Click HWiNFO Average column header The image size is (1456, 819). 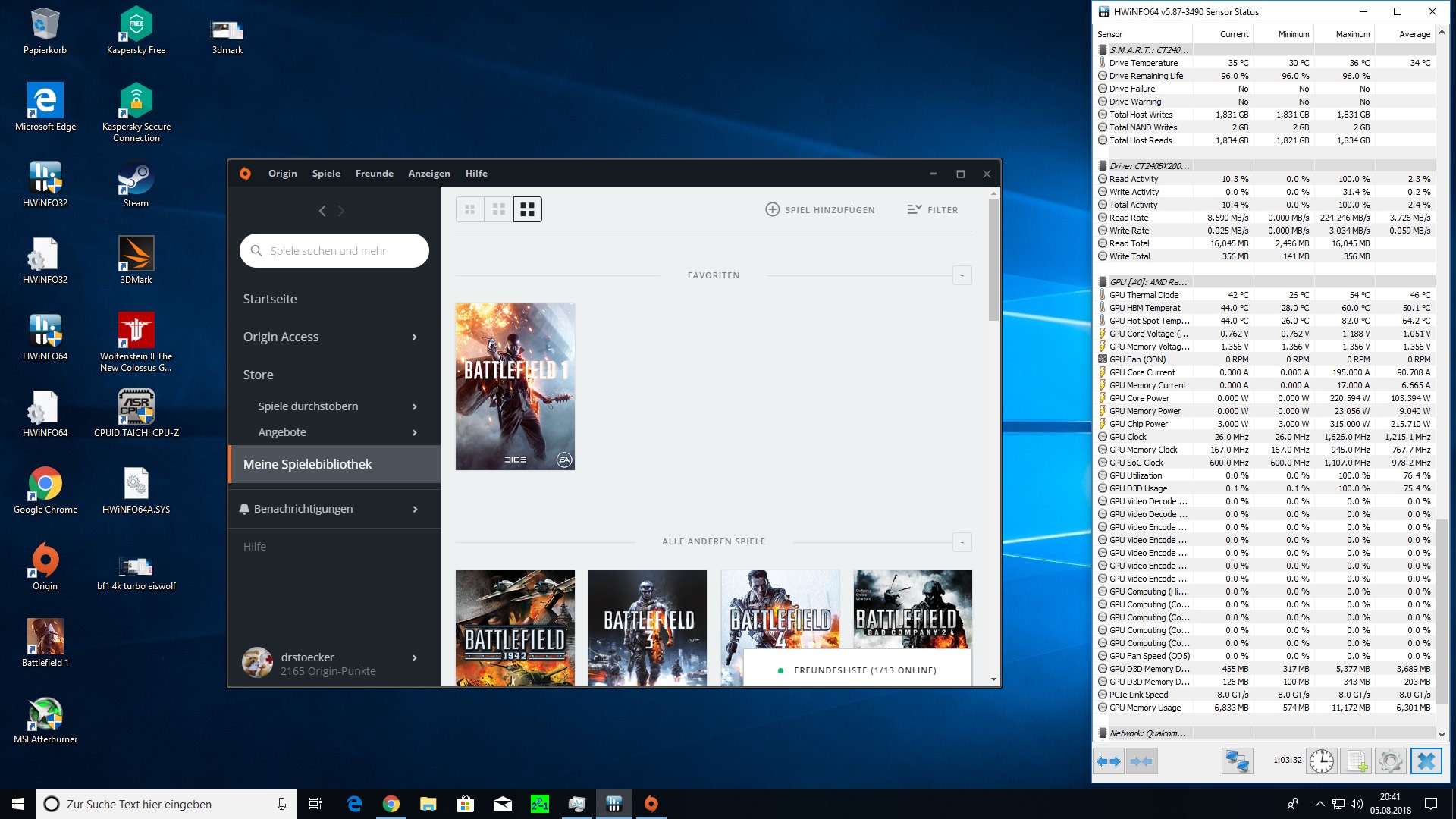[1405, 34]
